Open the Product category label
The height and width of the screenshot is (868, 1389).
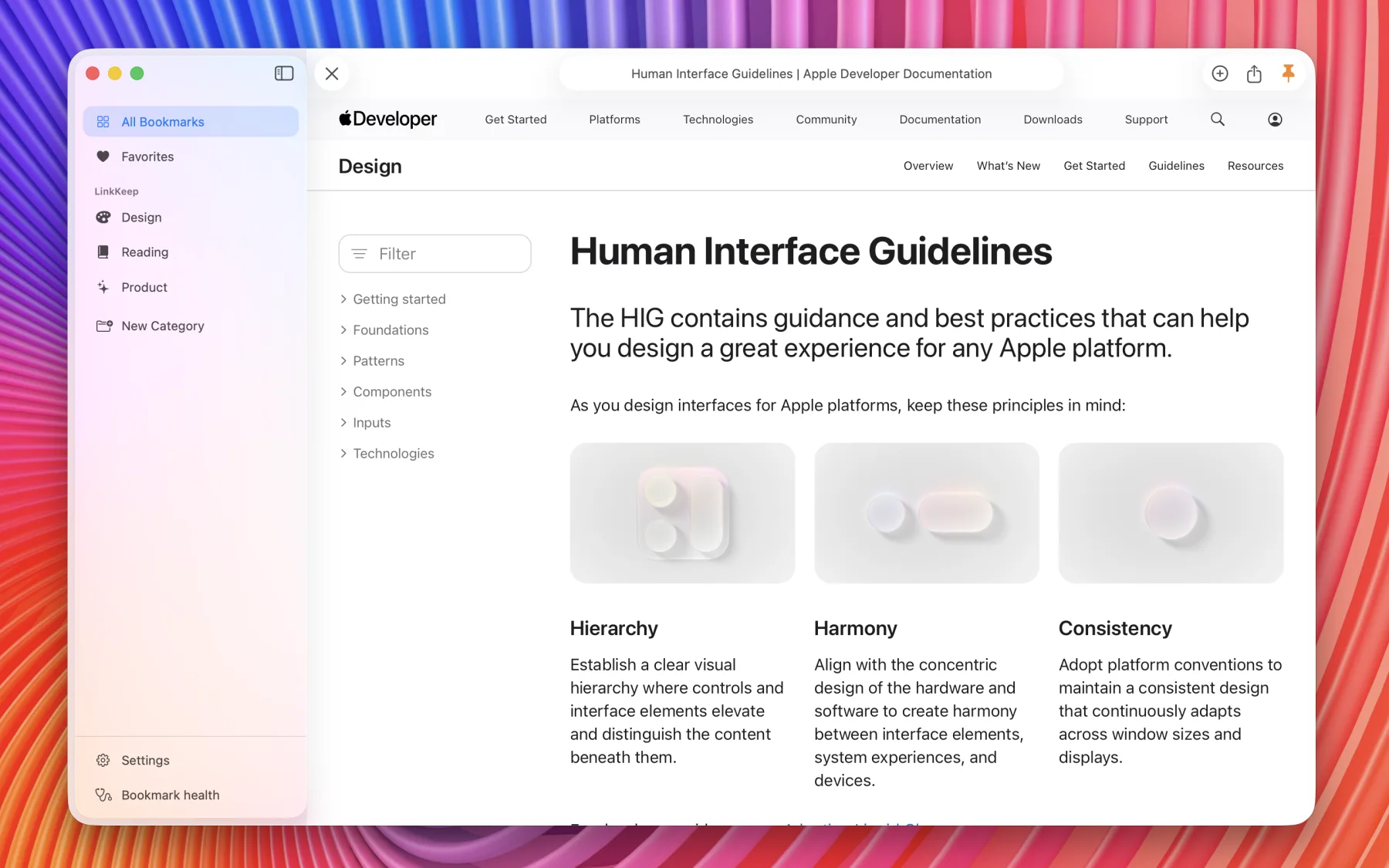[x=144, y=287]
